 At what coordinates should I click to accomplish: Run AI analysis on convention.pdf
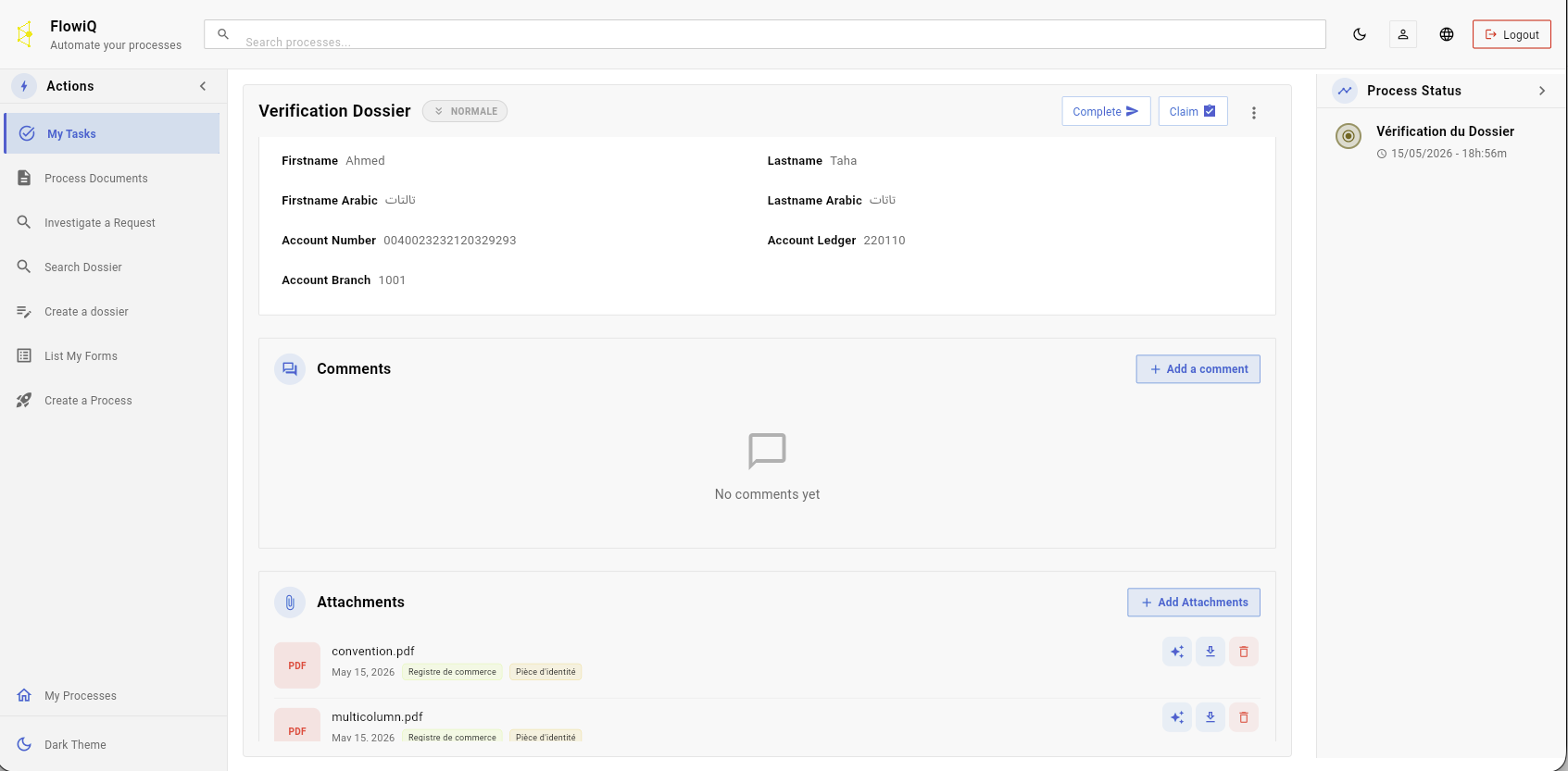tap(1177, 652)
